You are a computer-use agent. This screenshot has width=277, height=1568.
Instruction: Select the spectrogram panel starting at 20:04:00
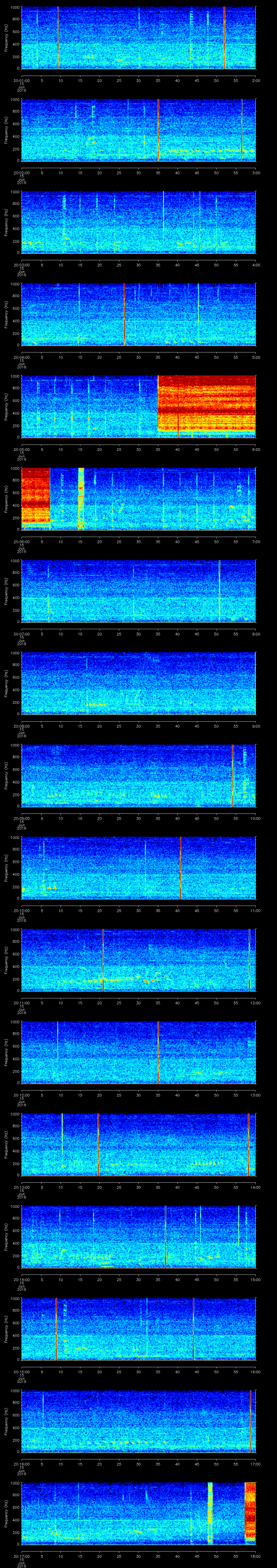[138, 315]
